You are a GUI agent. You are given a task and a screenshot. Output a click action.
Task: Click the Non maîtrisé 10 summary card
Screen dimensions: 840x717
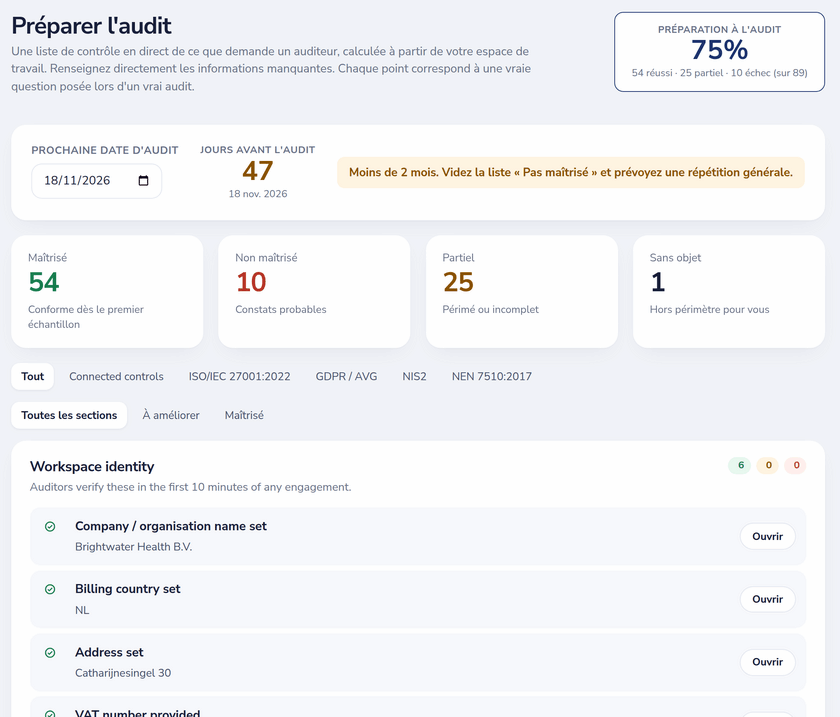[314, 292]
